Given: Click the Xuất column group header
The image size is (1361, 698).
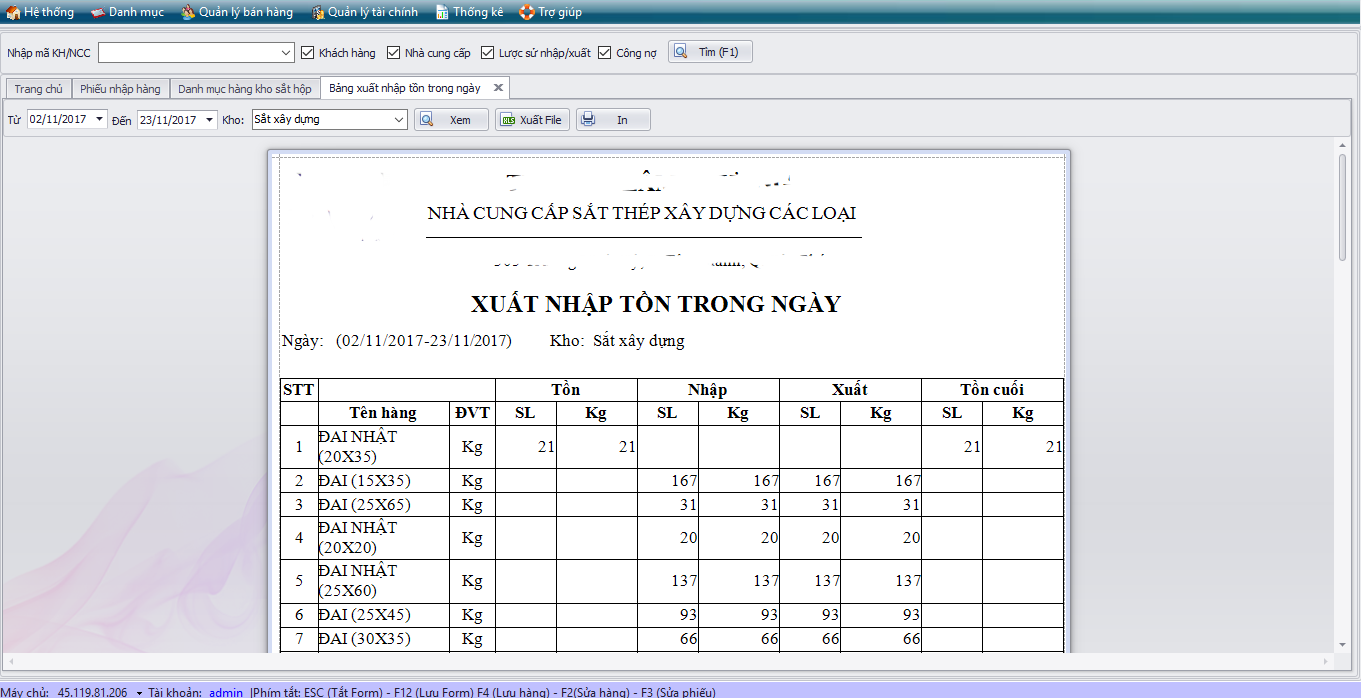Looking at the screenshot, I should [x=850, y=390].
